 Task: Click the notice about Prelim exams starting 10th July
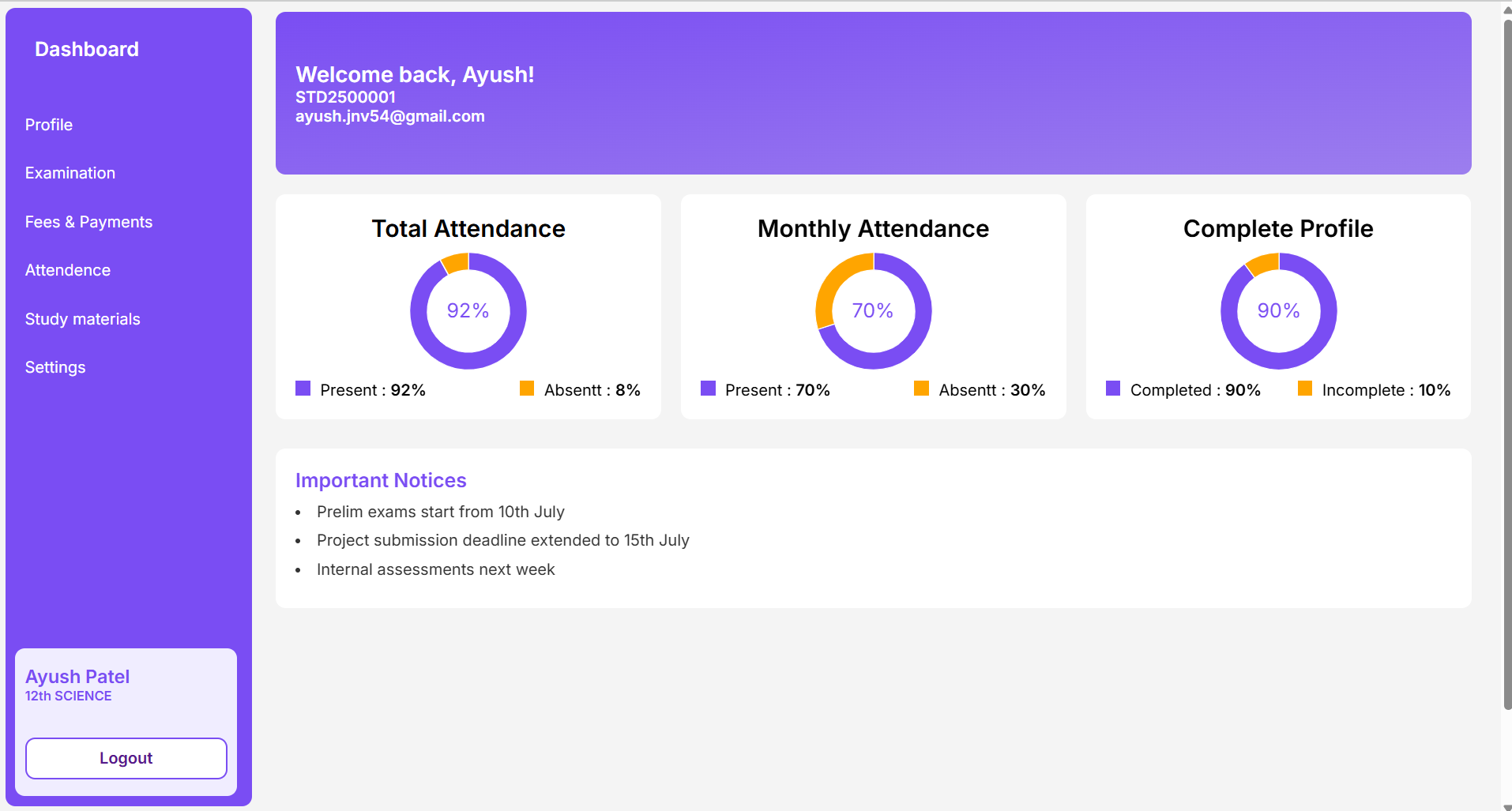440,512
